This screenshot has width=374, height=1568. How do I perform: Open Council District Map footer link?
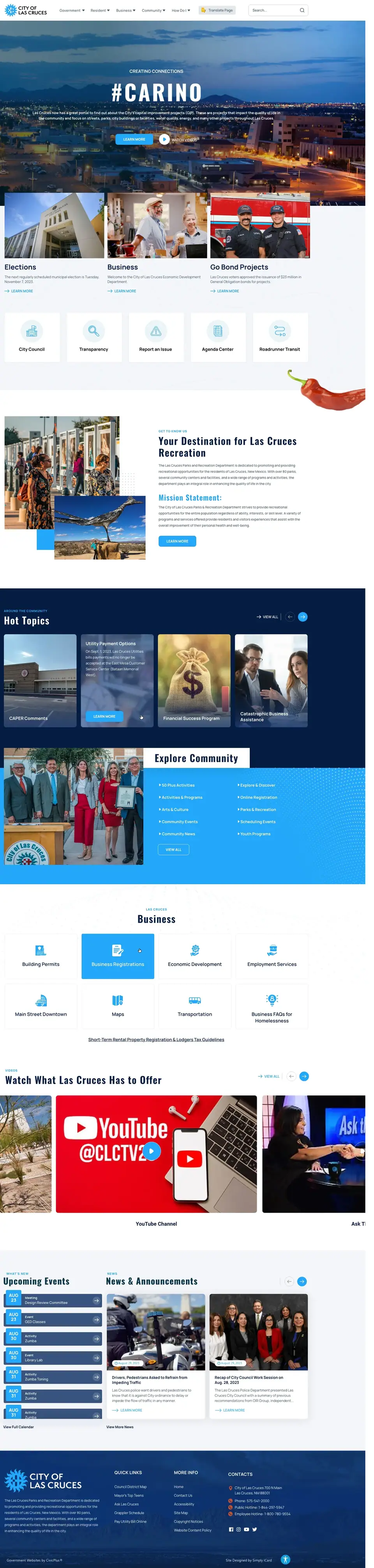coord(131,1486)
